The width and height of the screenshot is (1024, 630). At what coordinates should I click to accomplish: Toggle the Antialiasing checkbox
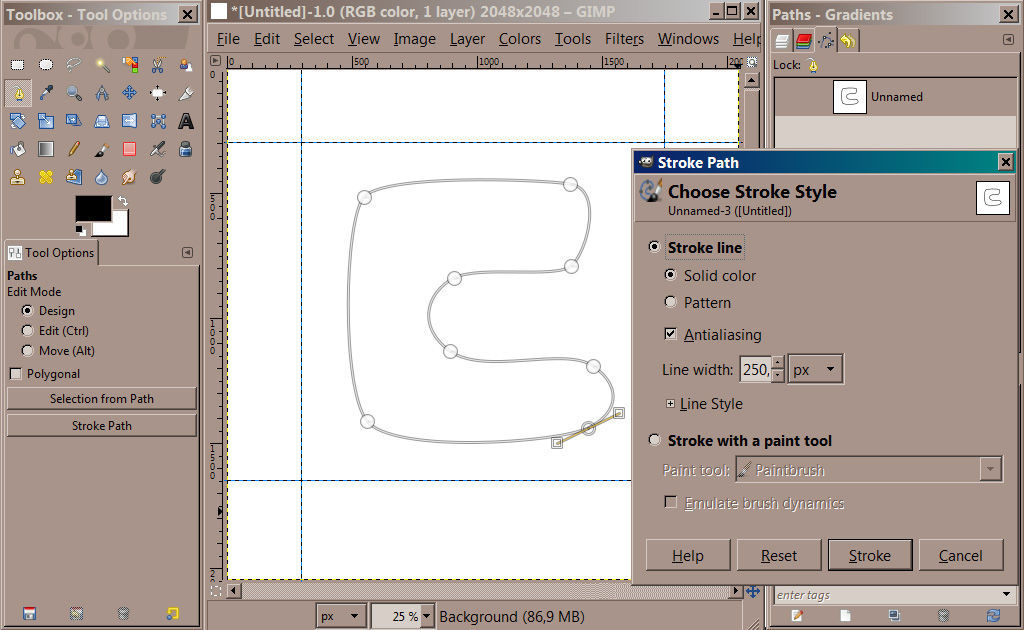coord(670,334)
